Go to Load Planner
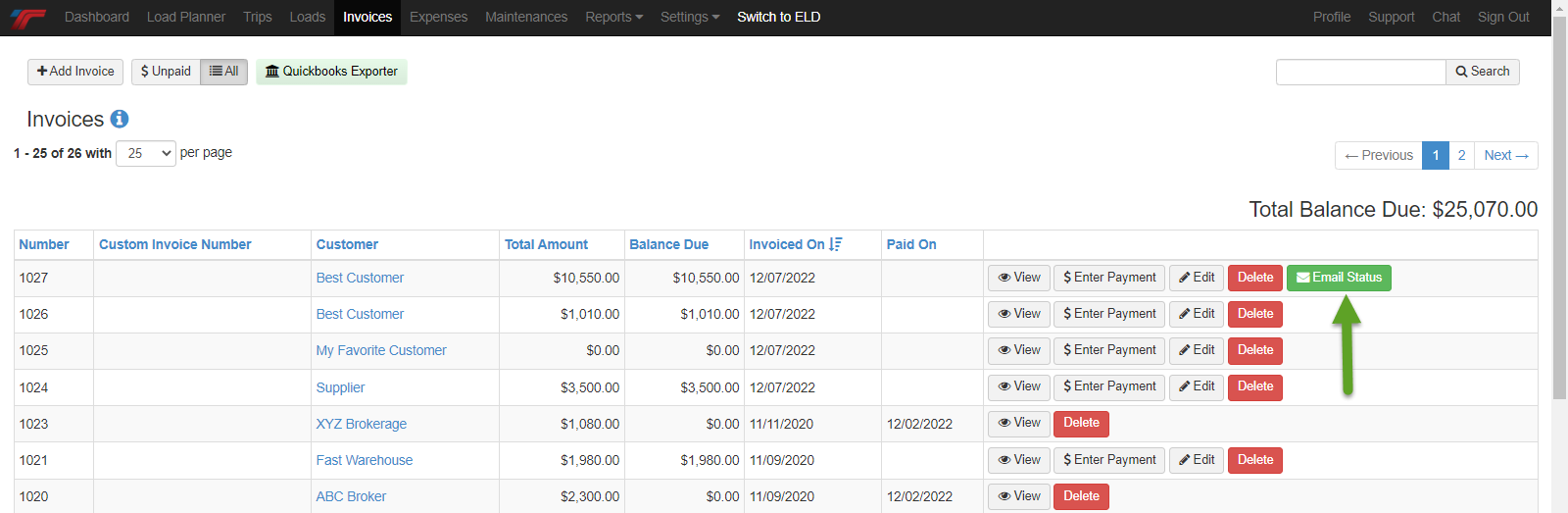The width and height of the screenshot is (1568, 513). (x=186, y=17)
